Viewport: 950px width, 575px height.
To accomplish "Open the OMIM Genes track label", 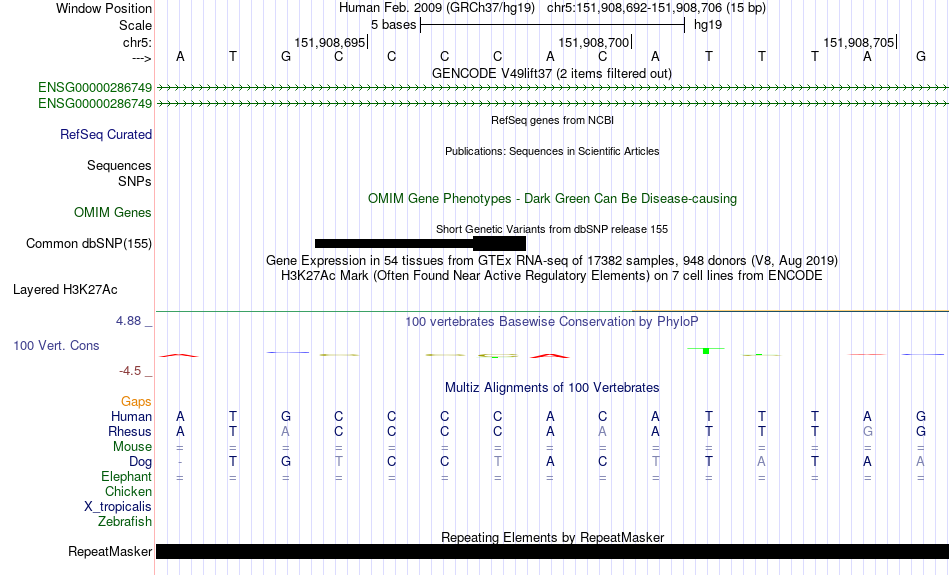I will click(113, 213).
